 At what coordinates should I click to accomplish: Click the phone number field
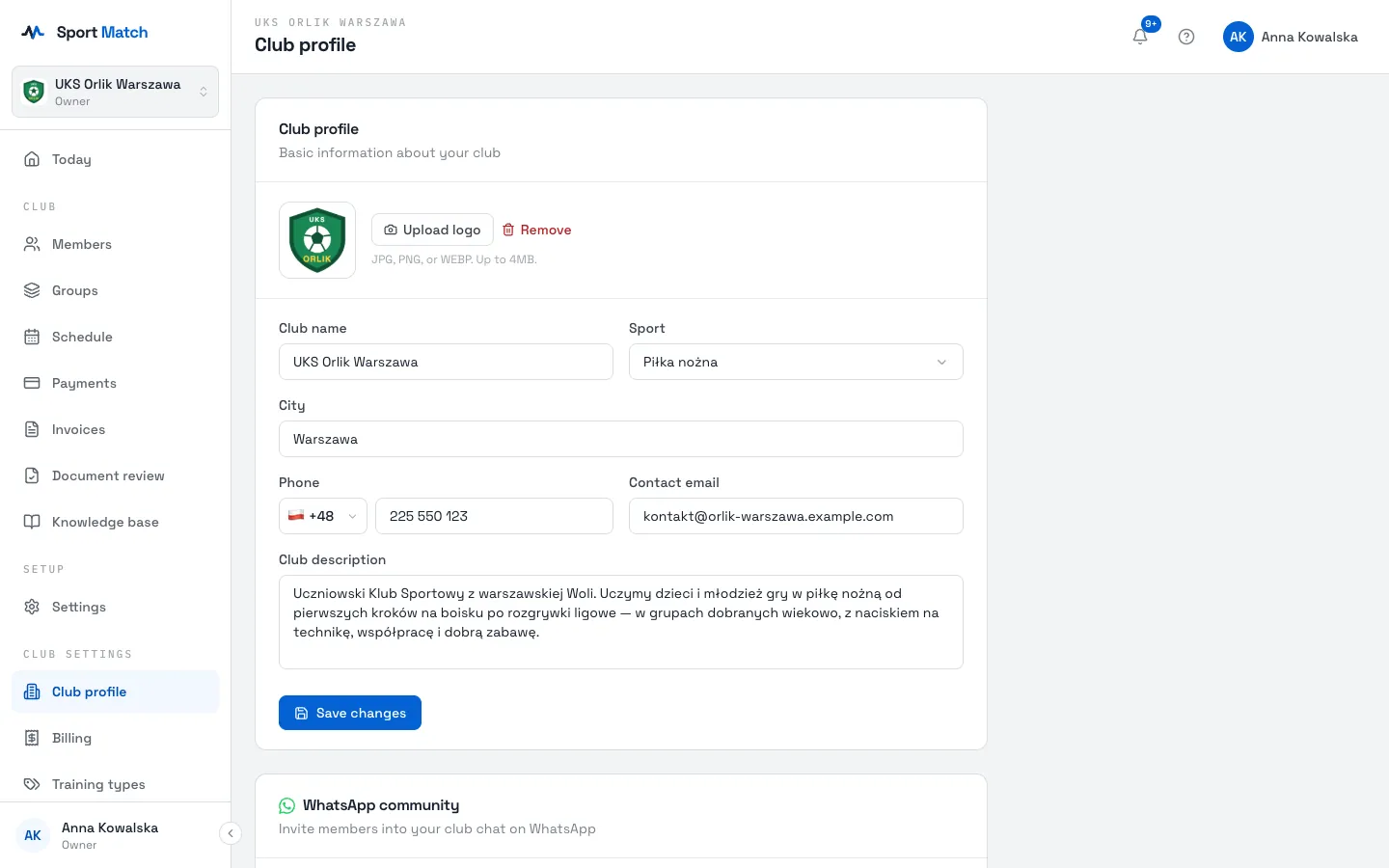[x=494, y=516]
